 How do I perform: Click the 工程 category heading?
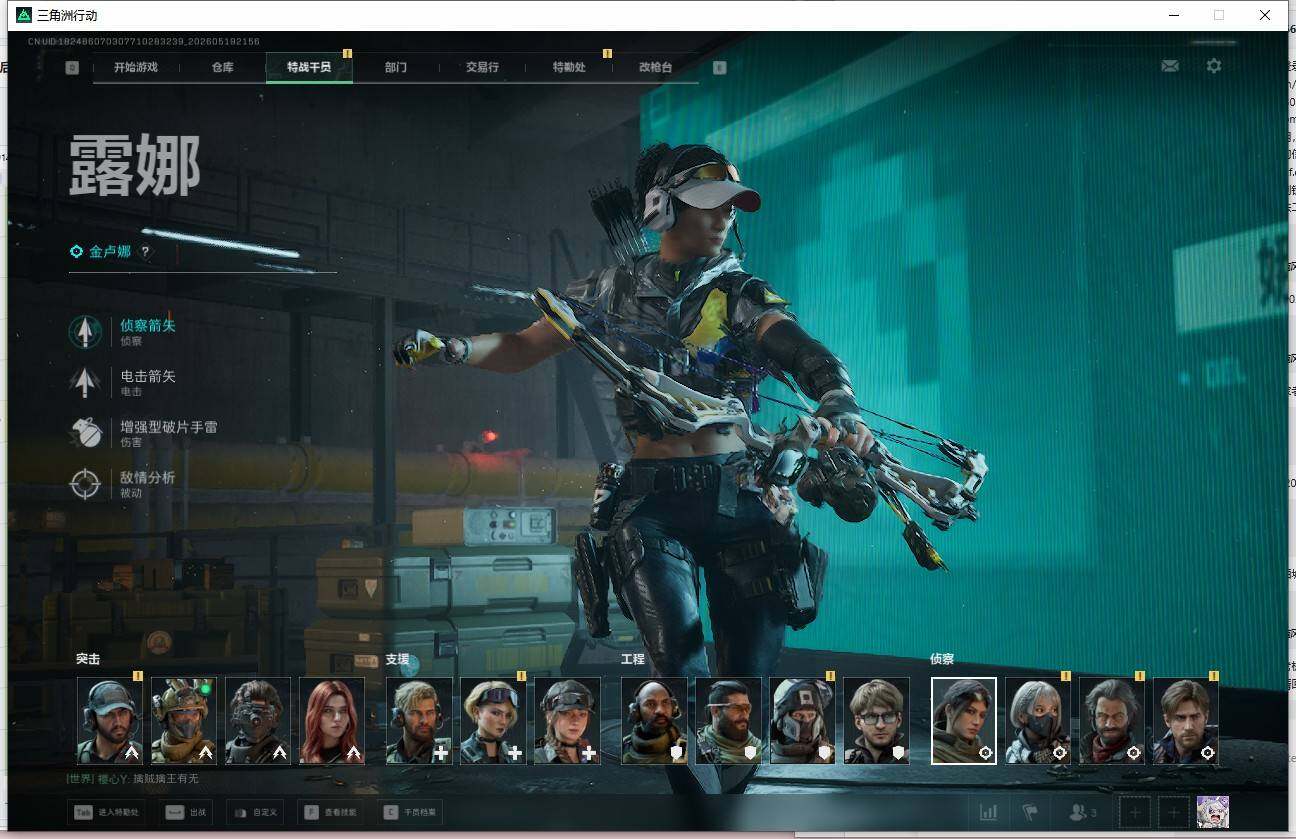[x=633, y=659]
